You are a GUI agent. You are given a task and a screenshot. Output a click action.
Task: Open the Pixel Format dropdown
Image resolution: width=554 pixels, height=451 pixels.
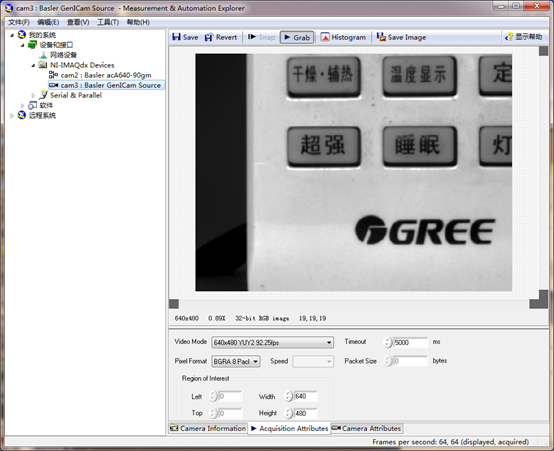(236, 361)
